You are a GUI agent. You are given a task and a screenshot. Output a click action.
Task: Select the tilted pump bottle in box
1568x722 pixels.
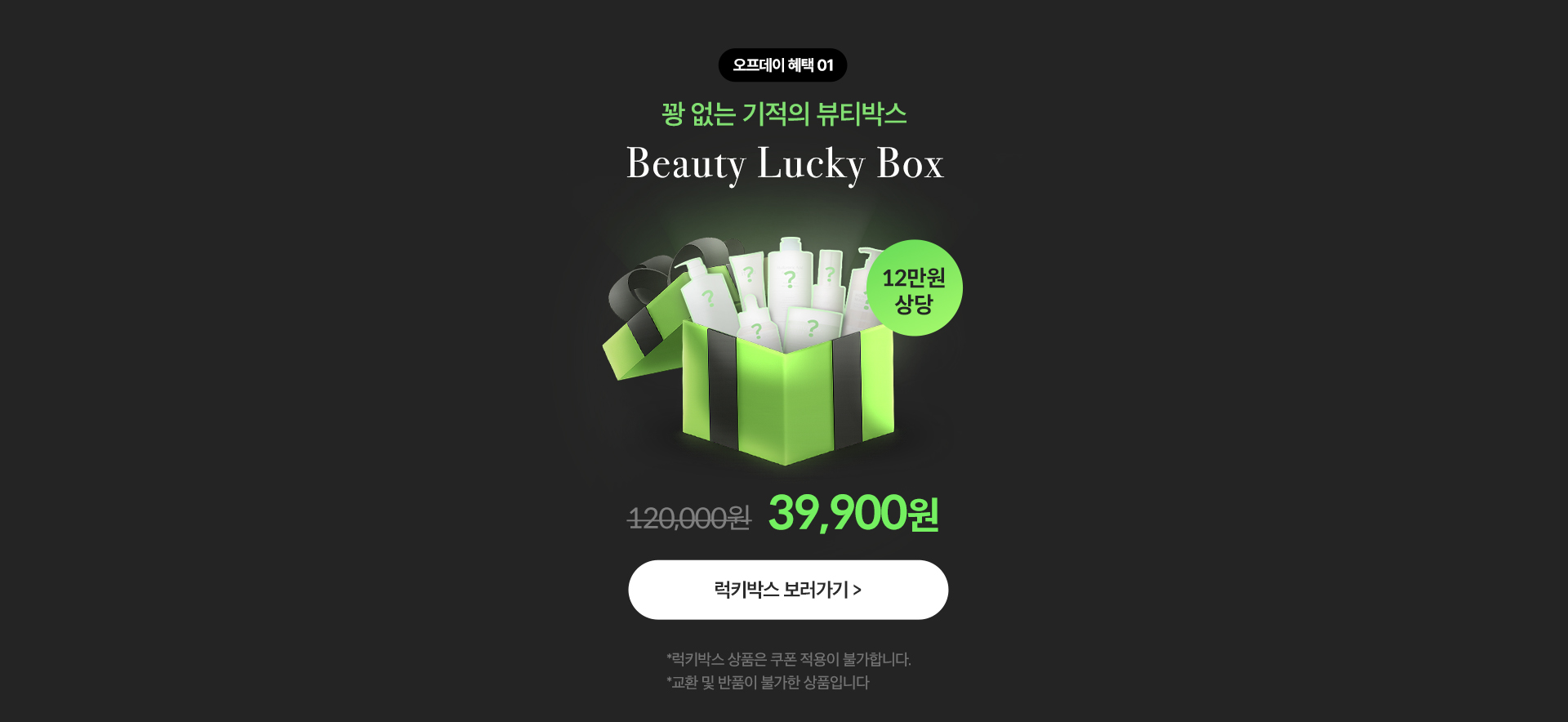[709, 292]
